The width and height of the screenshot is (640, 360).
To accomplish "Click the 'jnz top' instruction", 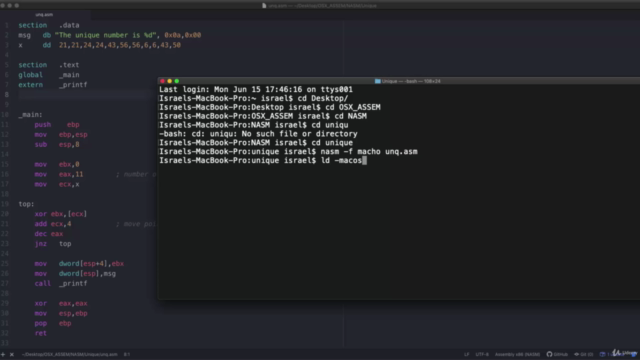I will click(53, 244).
